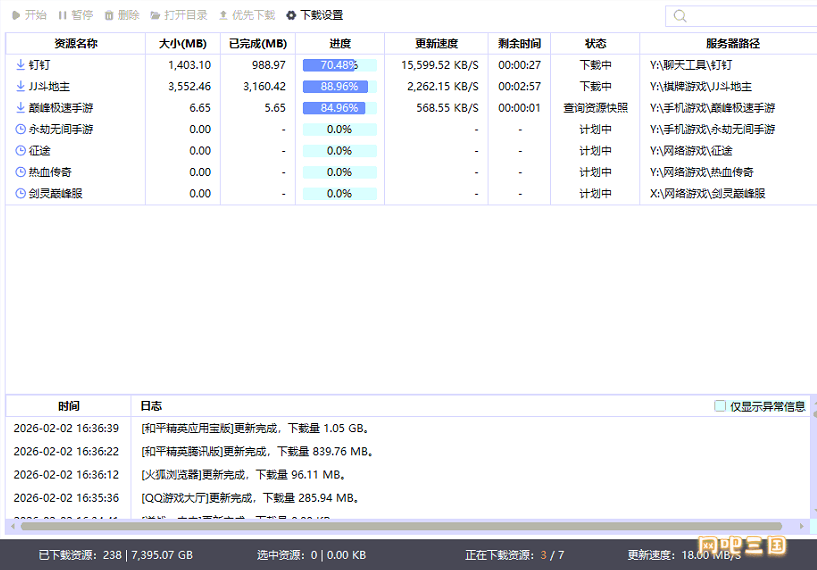Screen dimensions: 817x570
Task: Click the 70.48% progress bar for 钉钉
Action: pos(340,65)
